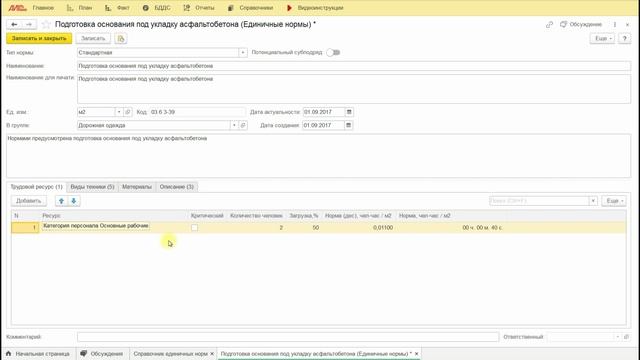Go forward with the right arrow button
Viewport: 640px width, 360px height.
29,24
